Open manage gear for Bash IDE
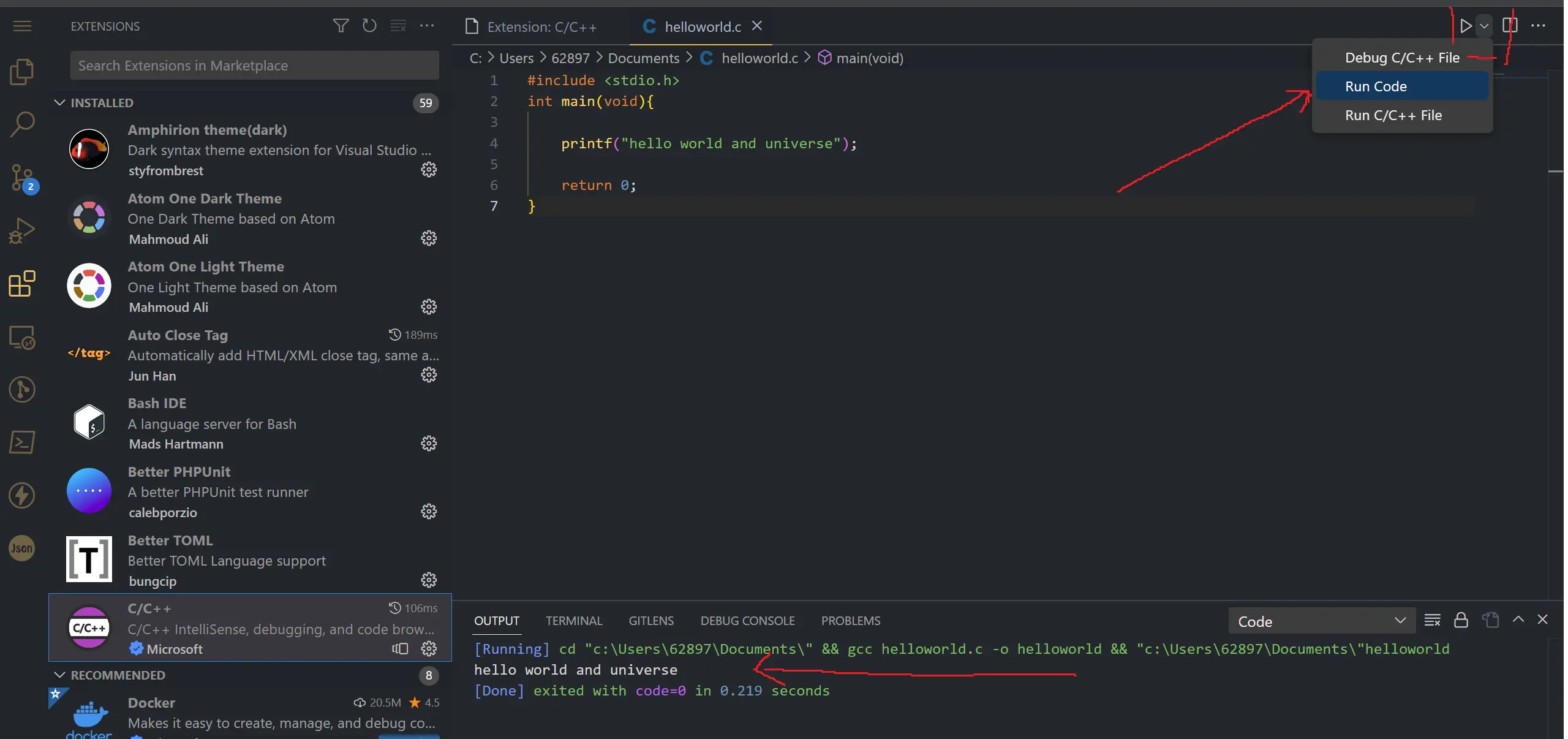 tap(429, 444)
